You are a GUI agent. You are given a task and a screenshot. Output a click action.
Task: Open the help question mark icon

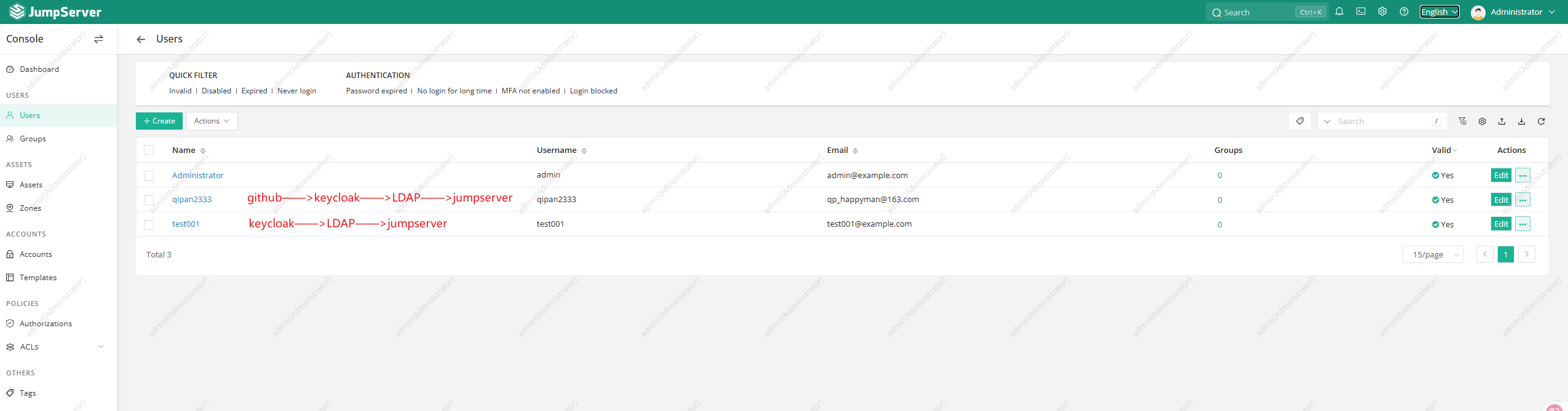pos(1404,12)
